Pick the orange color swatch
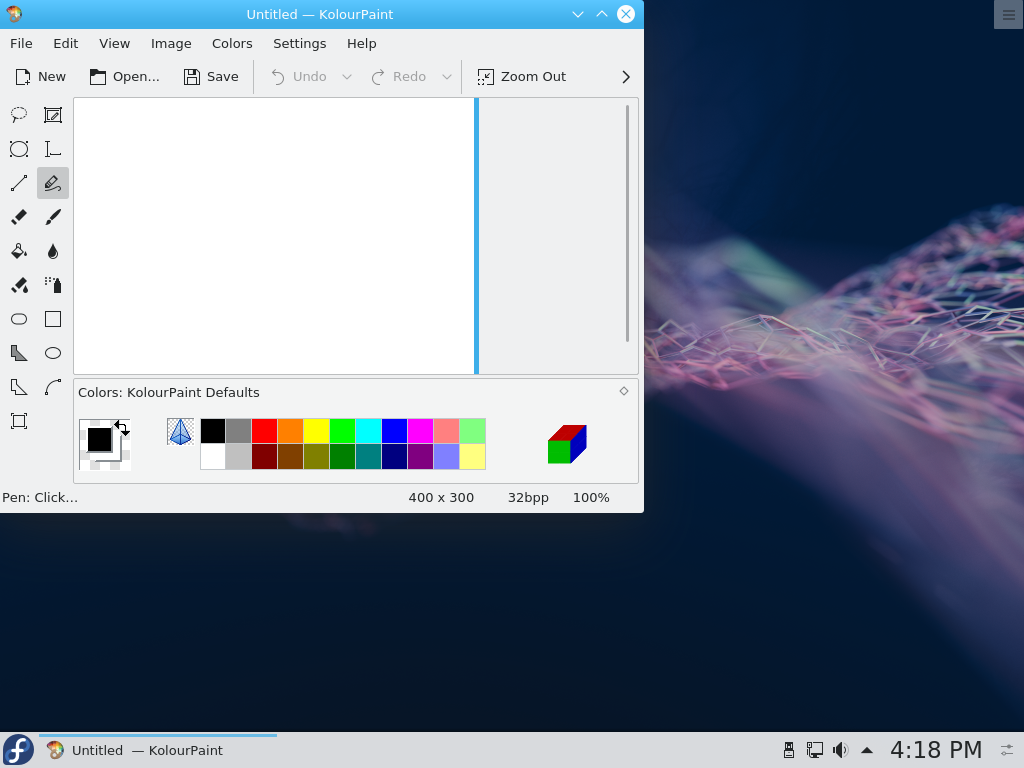 [291, 431]
